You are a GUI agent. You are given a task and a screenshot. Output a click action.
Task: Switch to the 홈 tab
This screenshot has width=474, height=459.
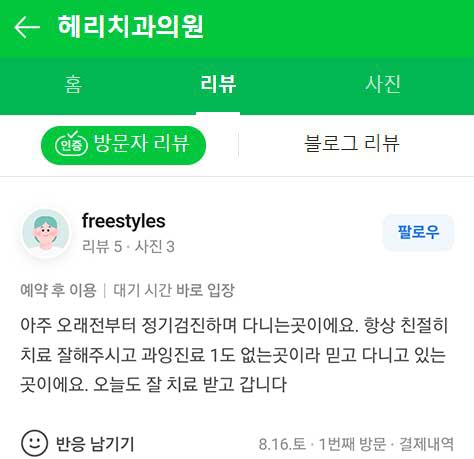pos(73,84)
